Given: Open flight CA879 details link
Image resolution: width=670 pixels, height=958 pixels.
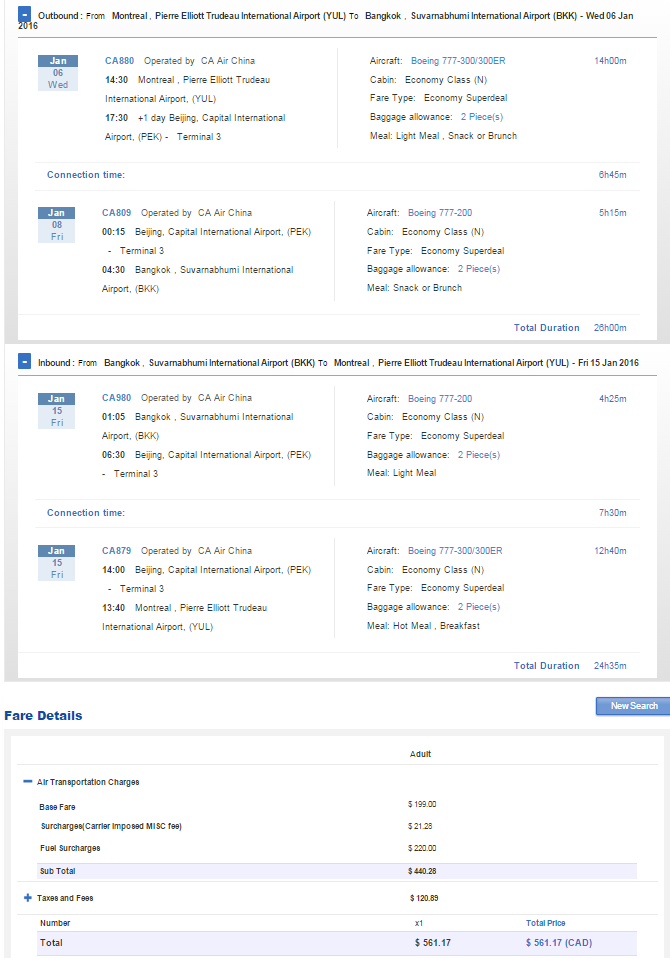Looking at the screenshot, I should pyautogui.click(x=116, y=550).
